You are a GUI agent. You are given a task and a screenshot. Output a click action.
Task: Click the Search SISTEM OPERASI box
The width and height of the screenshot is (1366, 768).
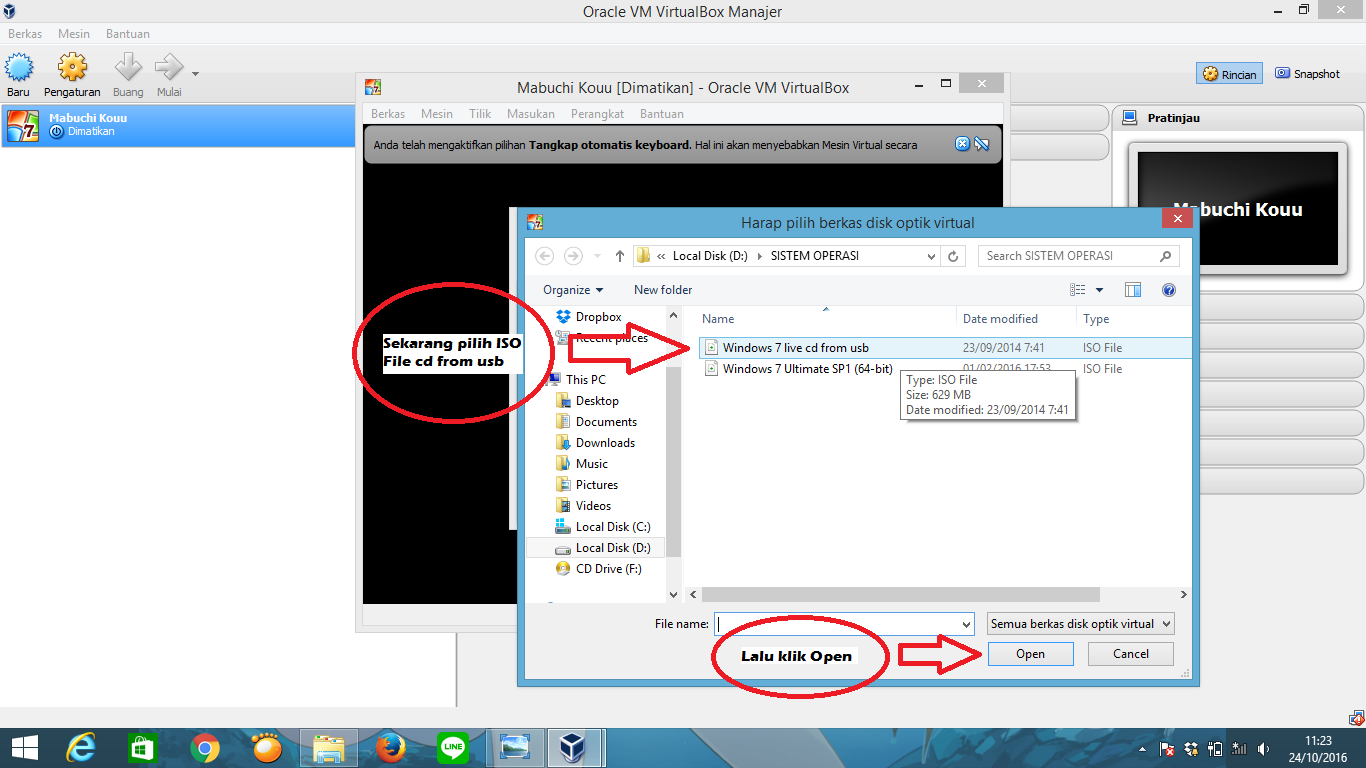[1078, 256]
